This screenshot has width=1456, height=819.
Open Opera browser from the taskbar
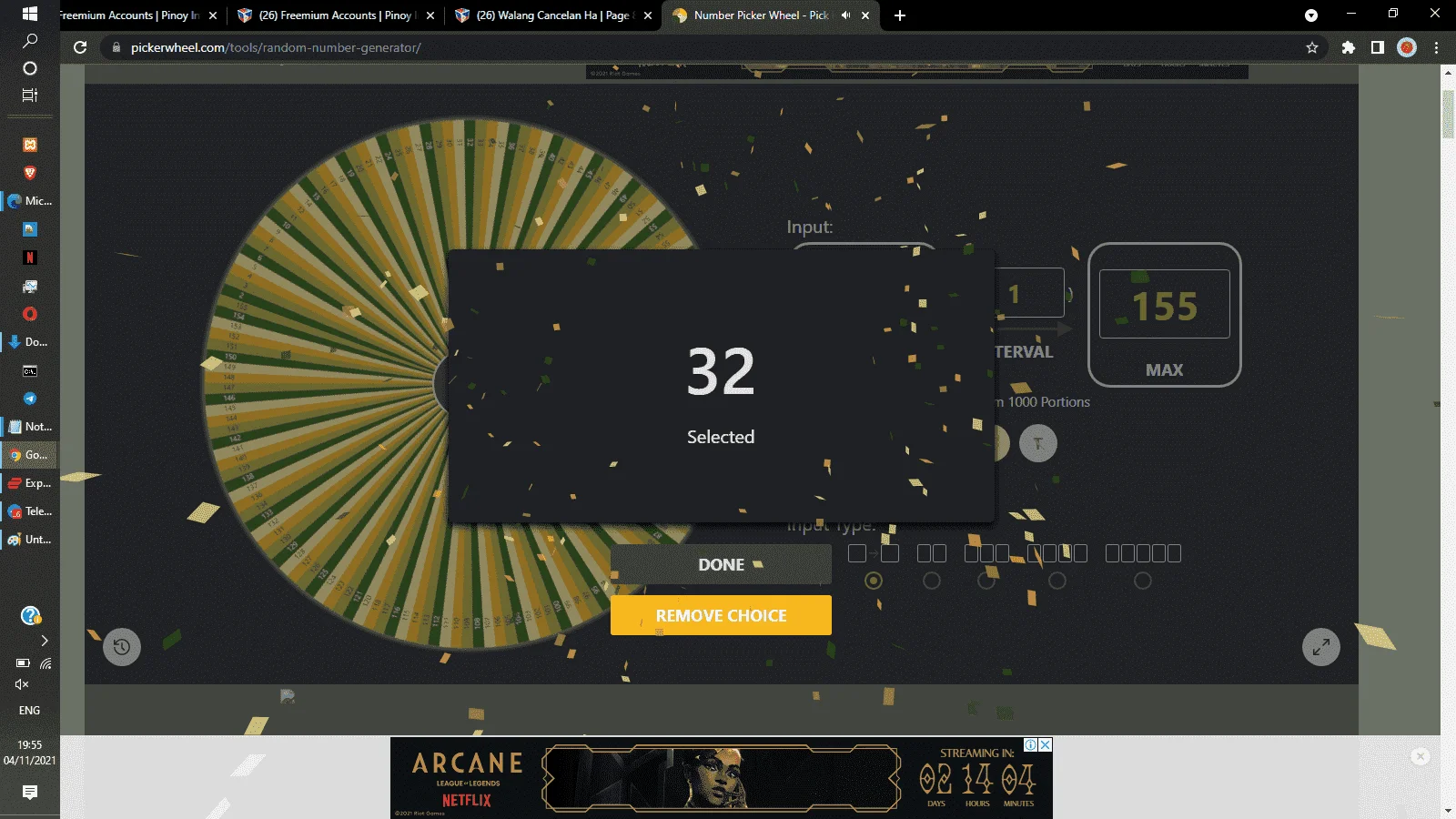pos(29,314)
